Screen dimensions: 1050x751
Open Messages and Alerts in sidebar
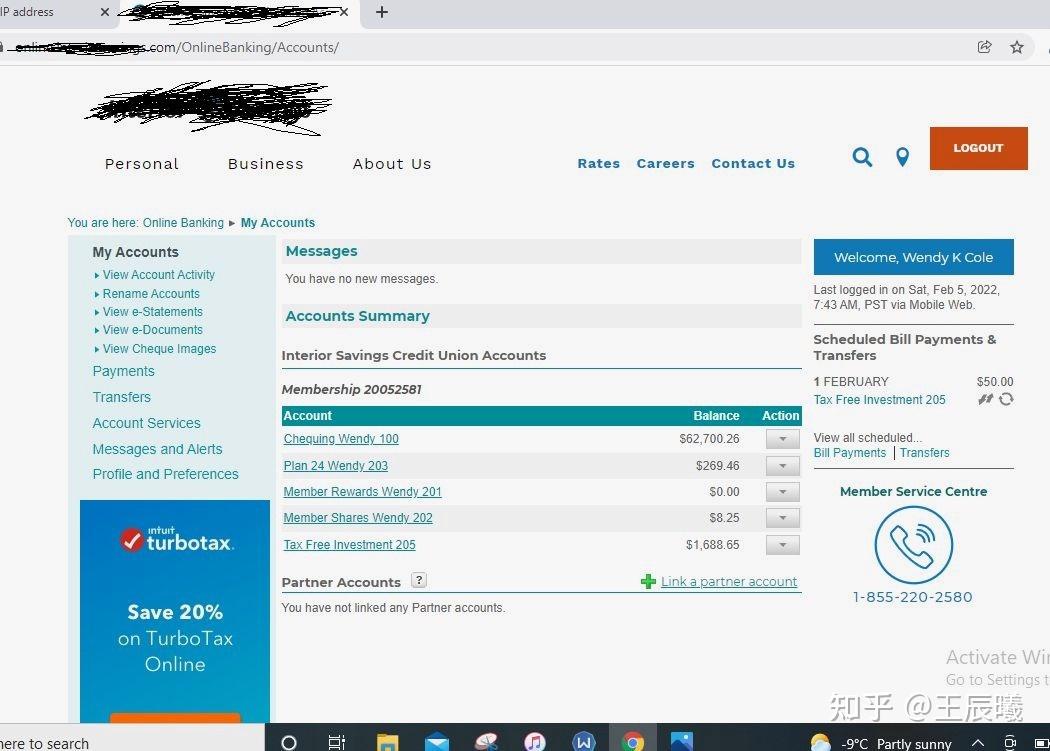click(x=157, y=449)
